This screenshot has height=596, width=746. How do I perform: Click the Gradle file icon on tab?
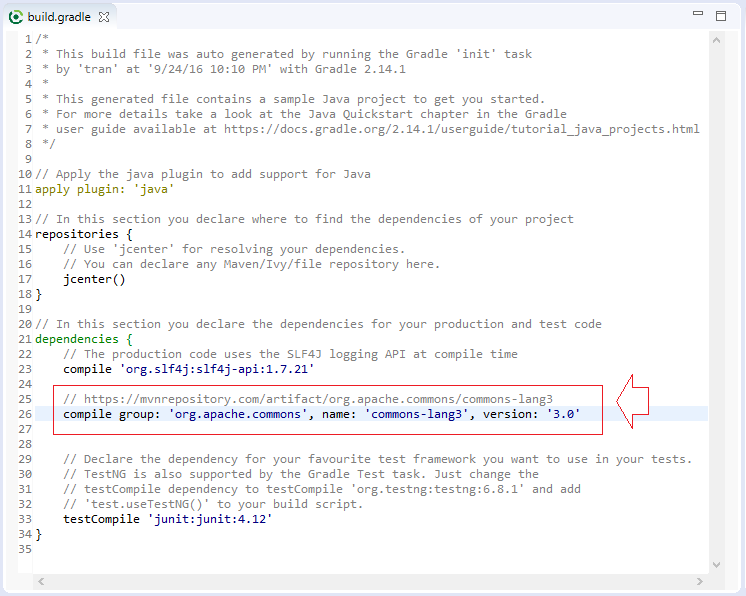click(16, 17)
